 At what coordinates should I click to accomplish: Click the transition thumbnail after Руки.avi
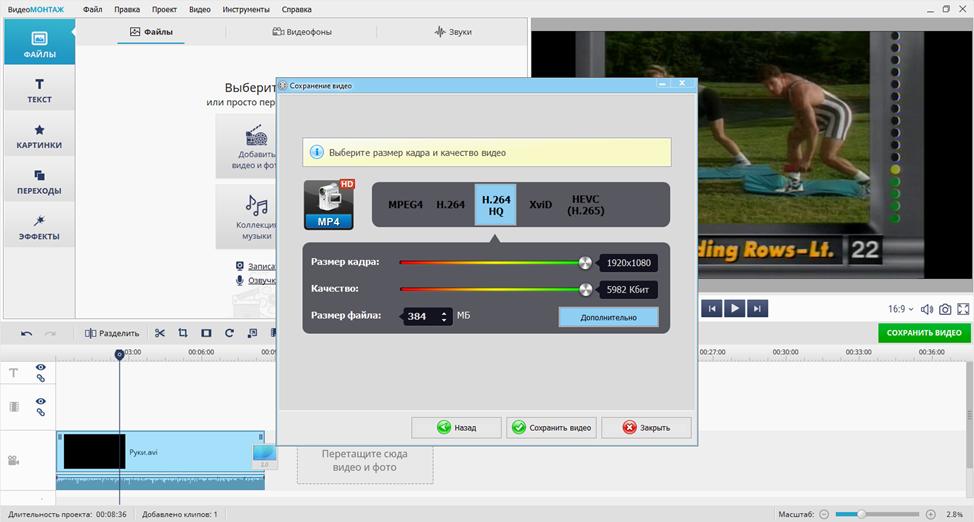(x=265, y=456)
